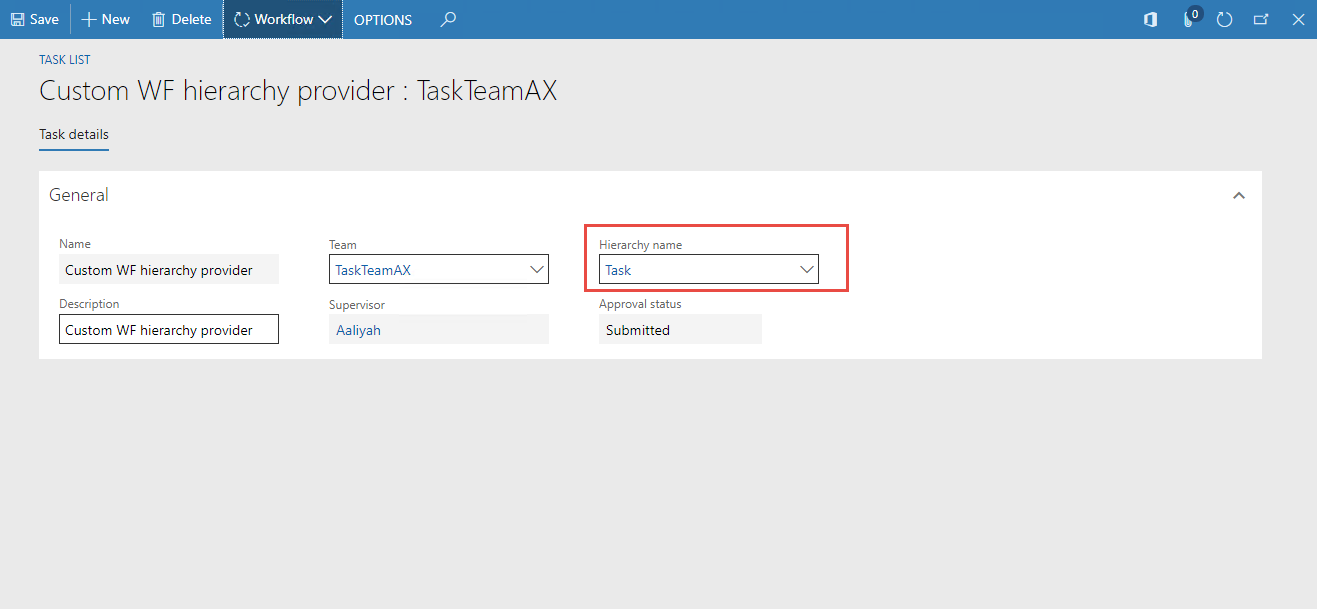Refresh the page with the refresh icon
The height and width of the screenshot is (609, 1317).
pos(1225,19)
